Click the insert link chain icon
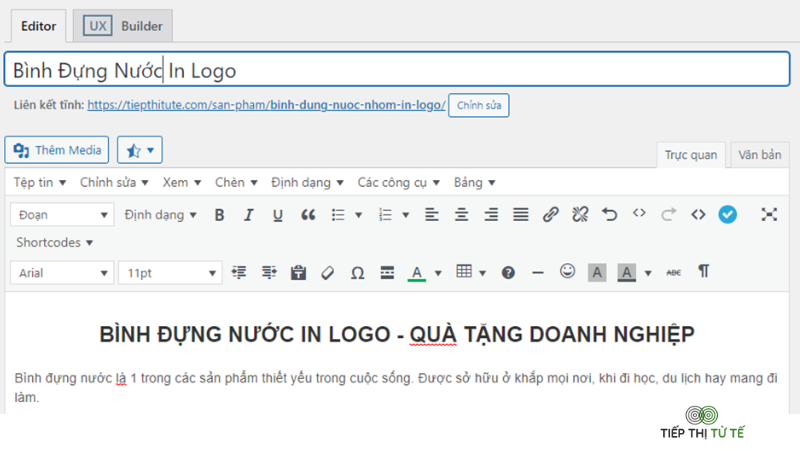 point(550,214)
